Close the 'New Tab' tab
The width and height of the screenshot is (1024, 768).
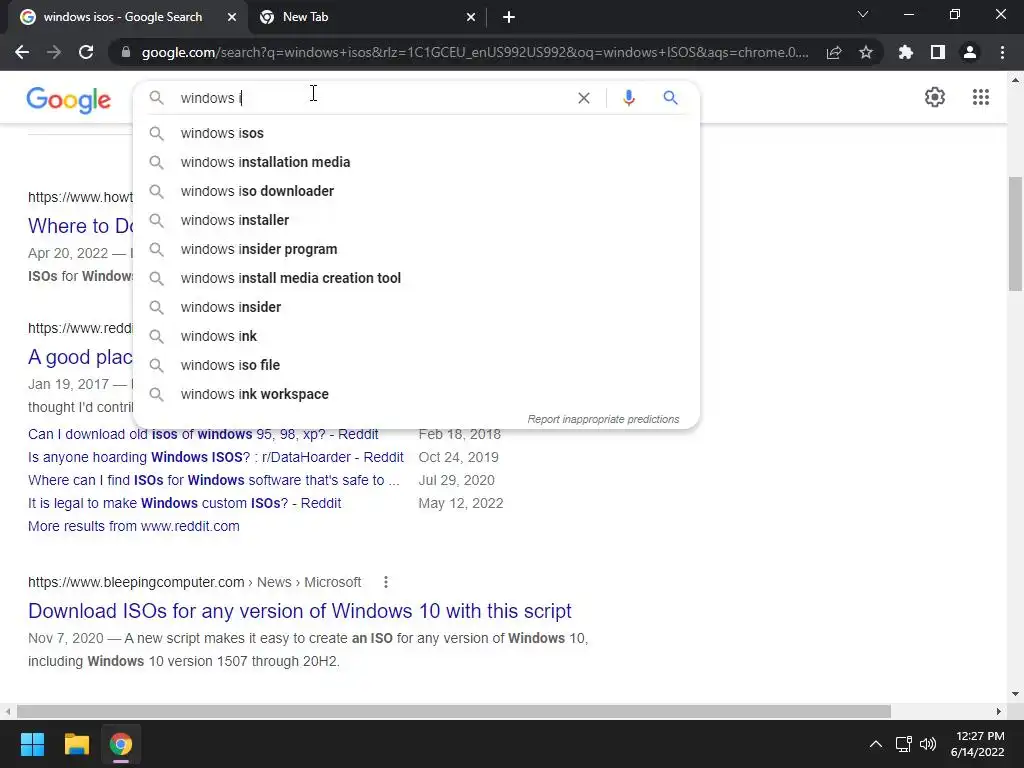471,18
